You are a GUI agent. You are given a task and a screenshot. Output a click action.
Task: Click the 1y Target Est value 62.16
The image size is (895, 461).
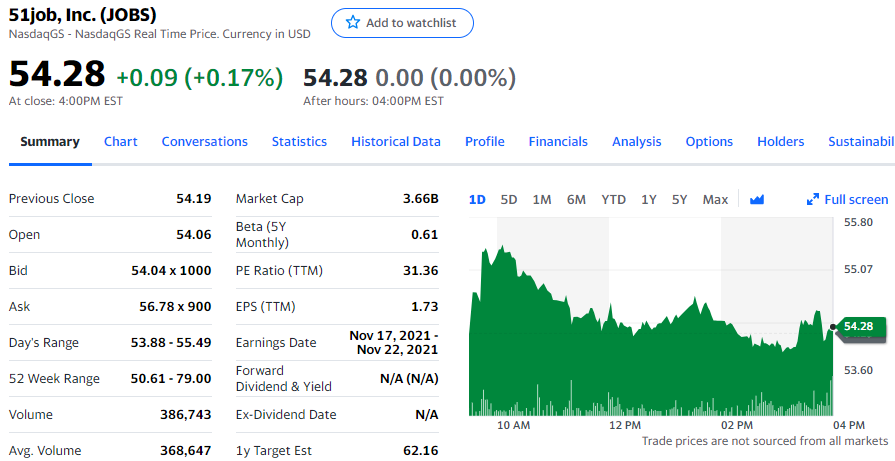click(x=421, y=450)
